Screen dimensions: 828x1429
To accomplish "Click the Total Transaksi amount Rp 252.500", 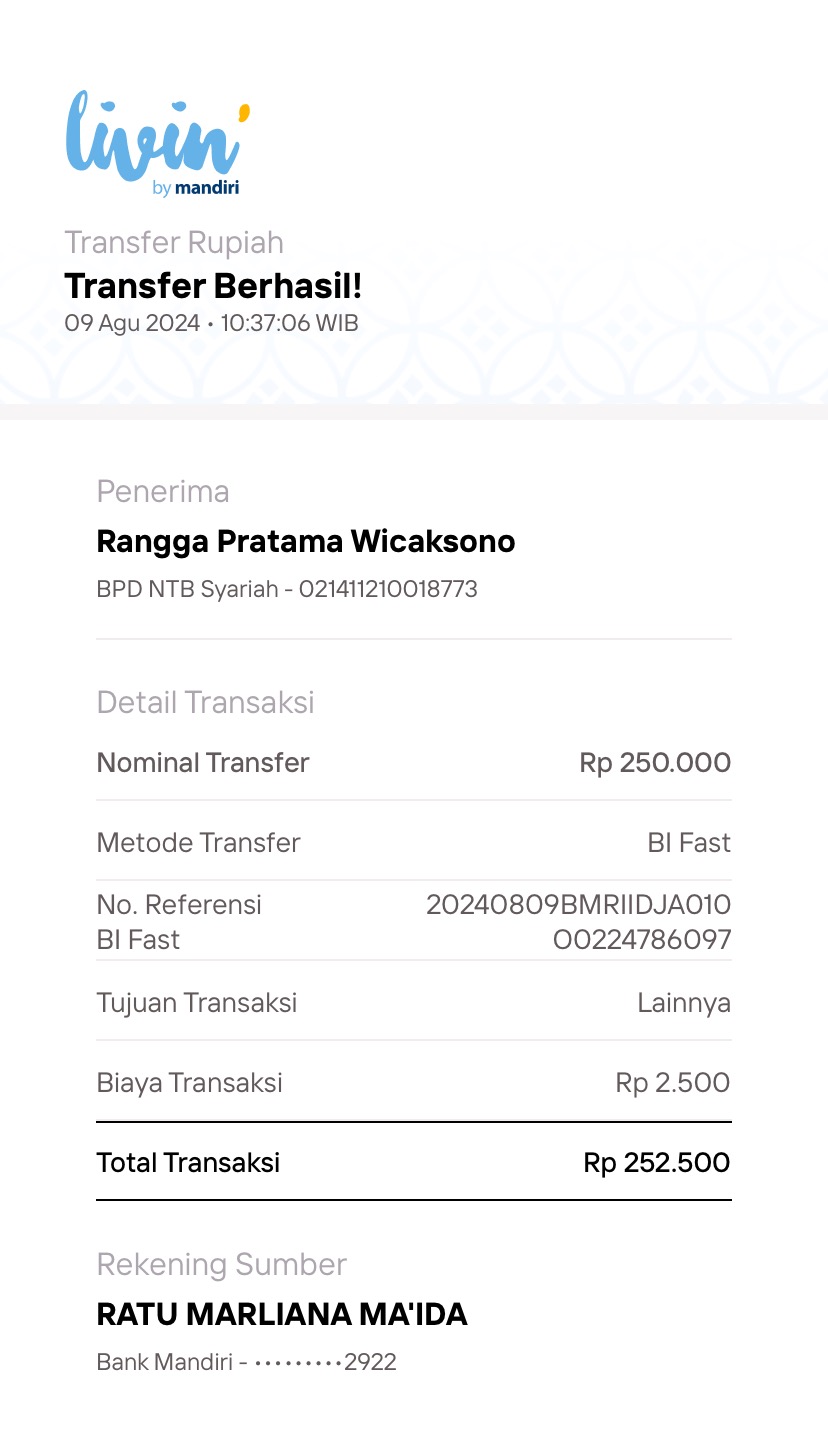I will click(x=656, y=1162).
